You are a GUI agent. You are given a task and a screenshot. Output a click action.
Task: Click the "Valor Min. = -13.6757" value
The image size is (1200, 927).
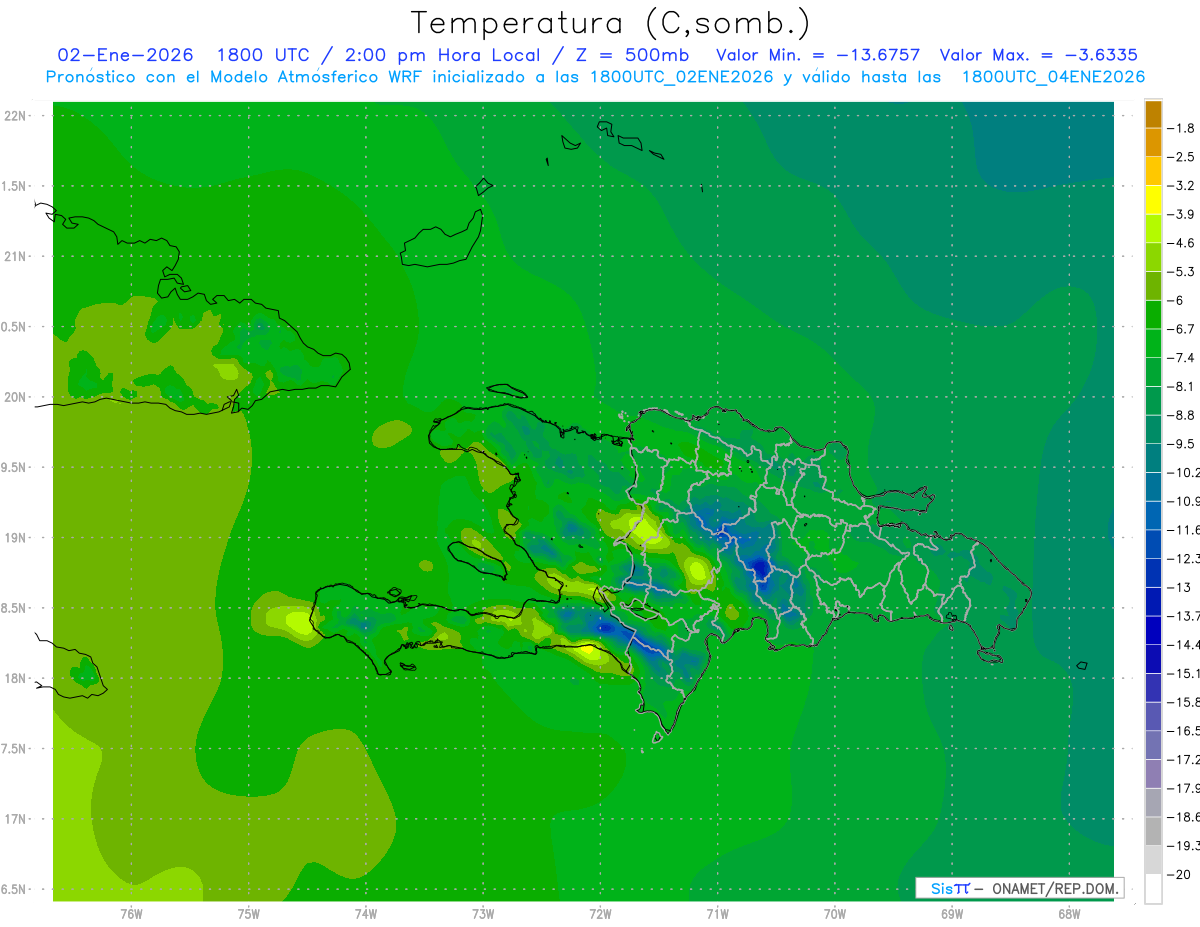(819, 55)
